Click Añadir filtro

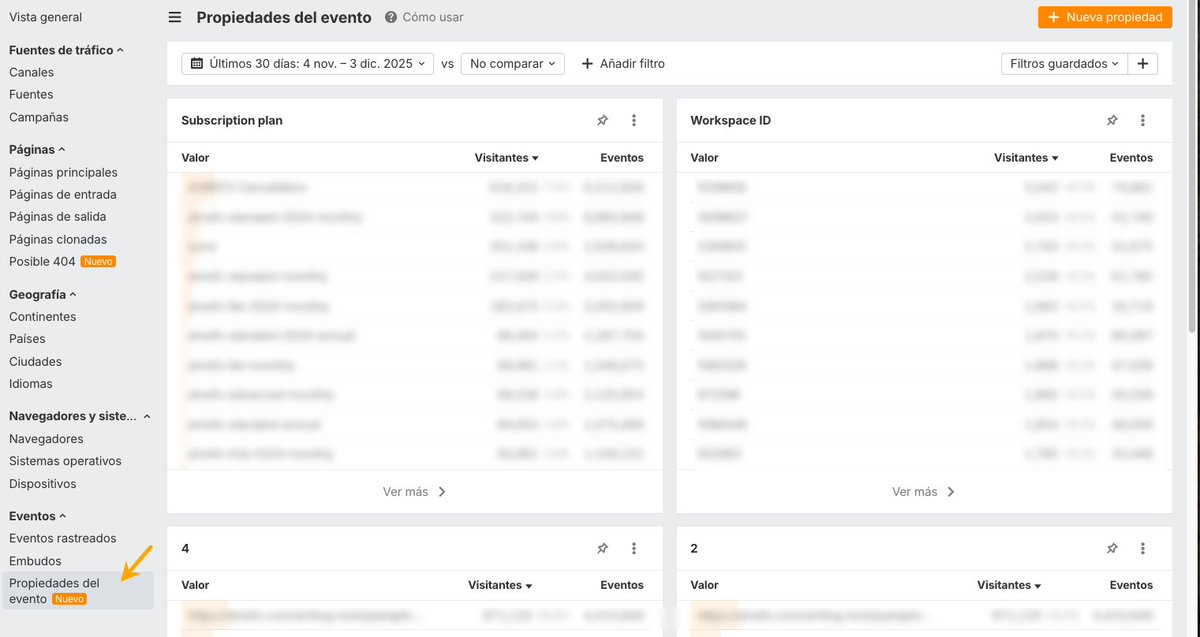(x=623, y=63)
